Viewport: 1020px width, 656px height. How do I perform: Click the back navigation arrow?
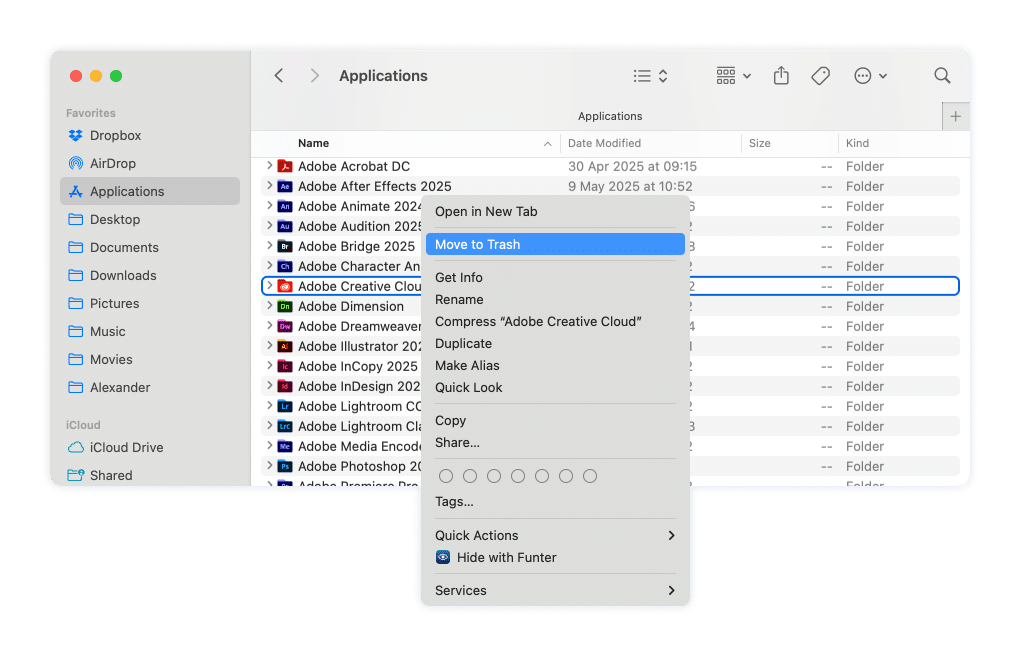click(279, 76)
